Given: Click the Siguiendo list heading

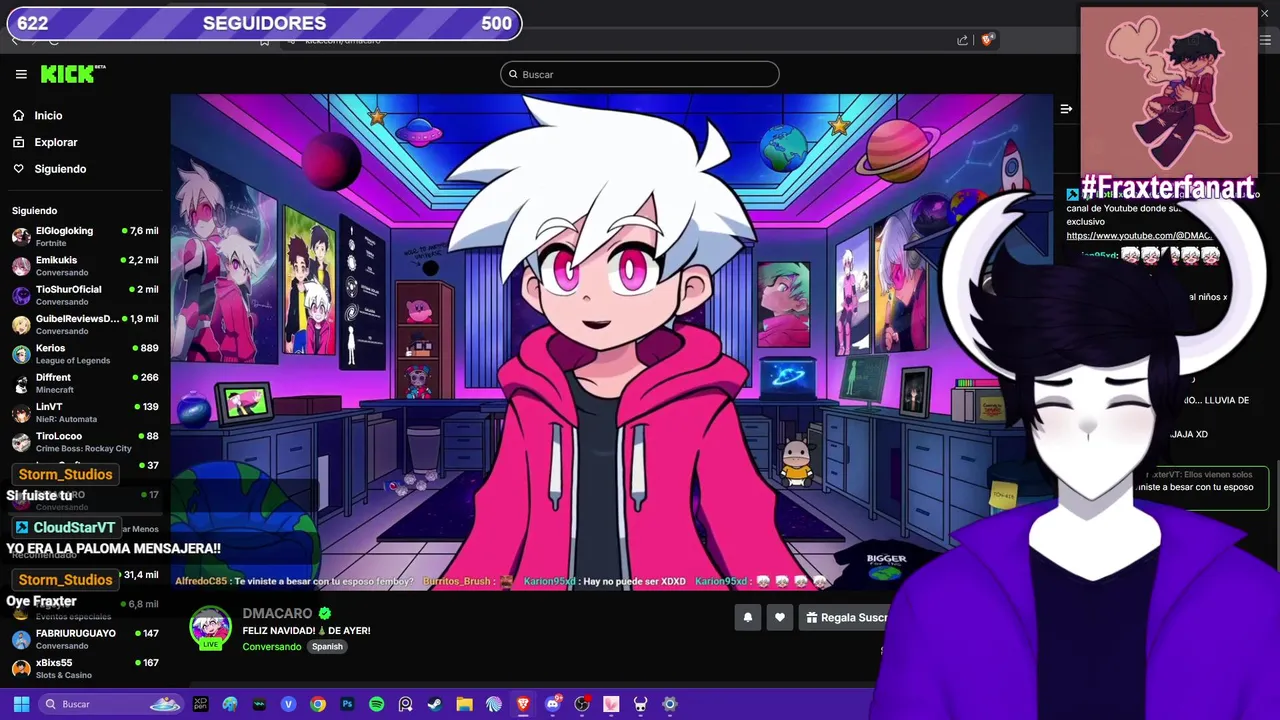Looking at the screenshot, I should (x=34, y=211).
